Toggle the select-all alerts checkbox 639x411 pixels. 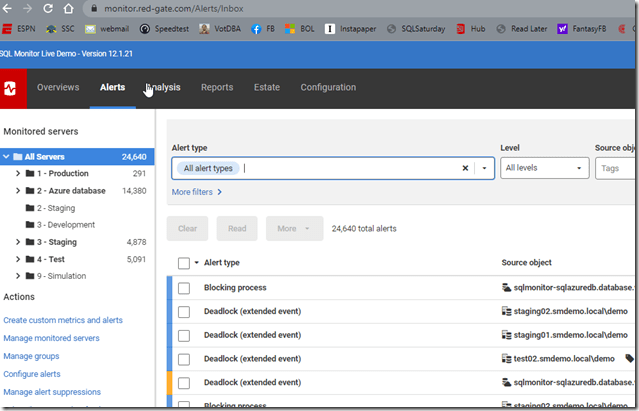click(x=183, y=263)
